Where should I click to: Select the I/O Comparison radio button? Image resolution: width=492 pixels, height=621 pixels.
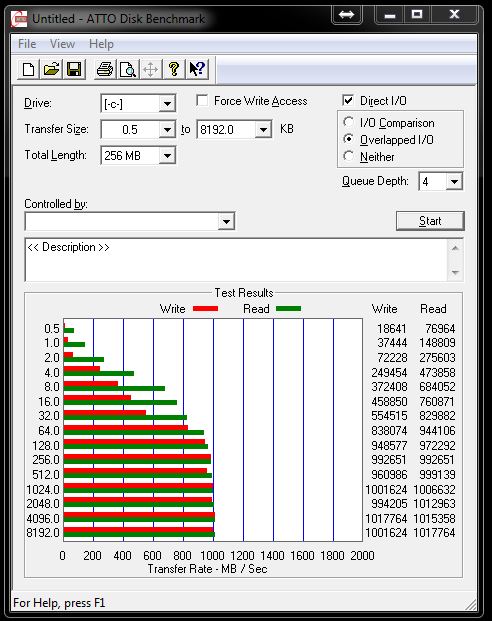pos(349,122)
